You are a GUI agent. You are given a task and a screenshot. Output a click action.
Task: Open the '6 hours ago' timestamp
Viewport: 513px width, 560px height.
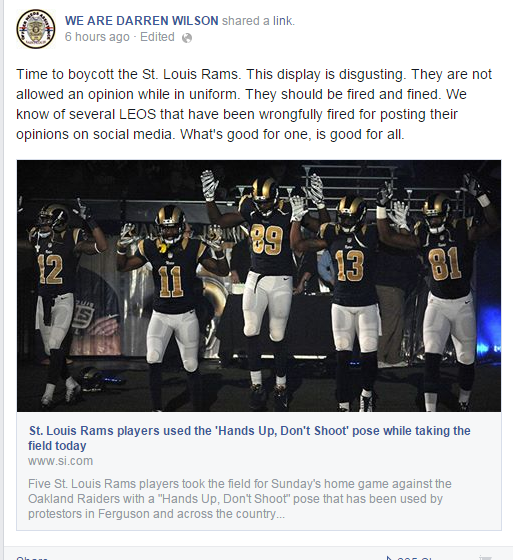pyautogui.click(x=97, y=37)
